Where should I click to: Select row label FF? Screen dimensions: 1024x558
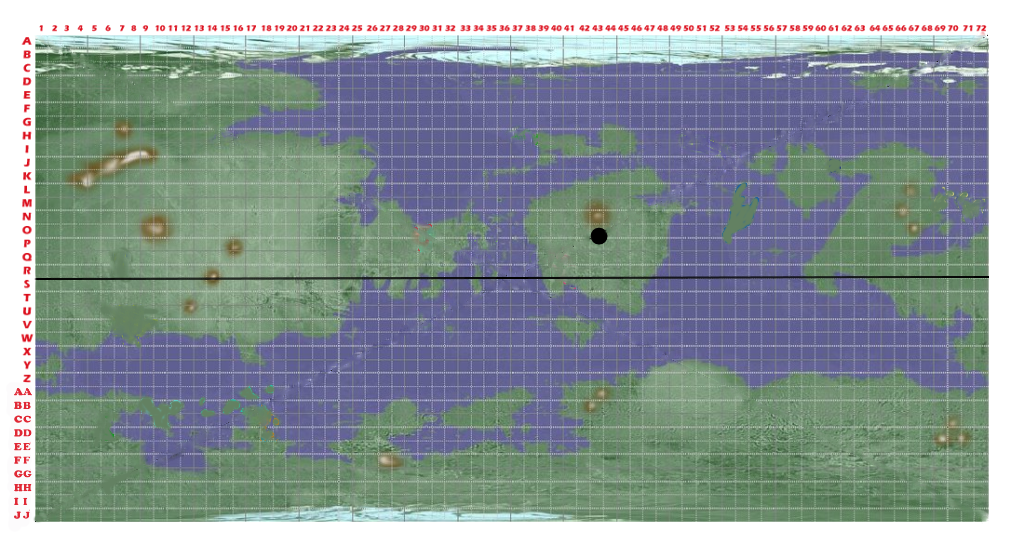point(22,460)
